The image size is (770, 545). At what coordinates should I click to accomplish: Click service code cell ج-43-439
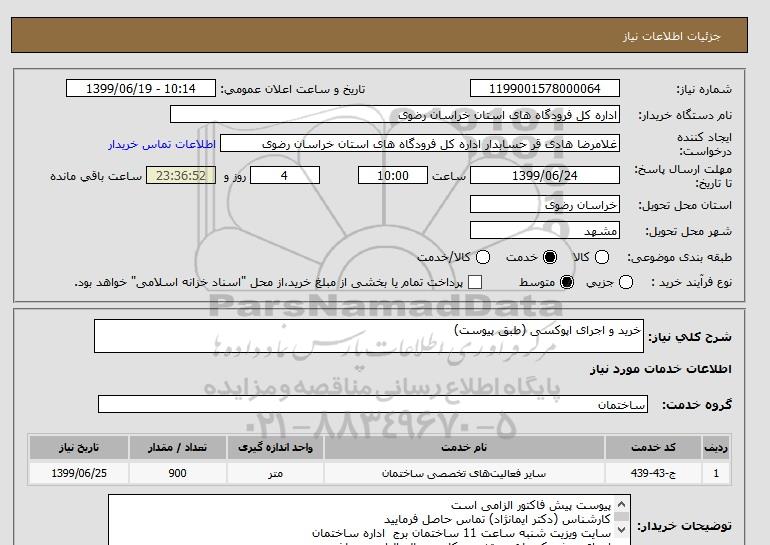[x=653, y=473]
